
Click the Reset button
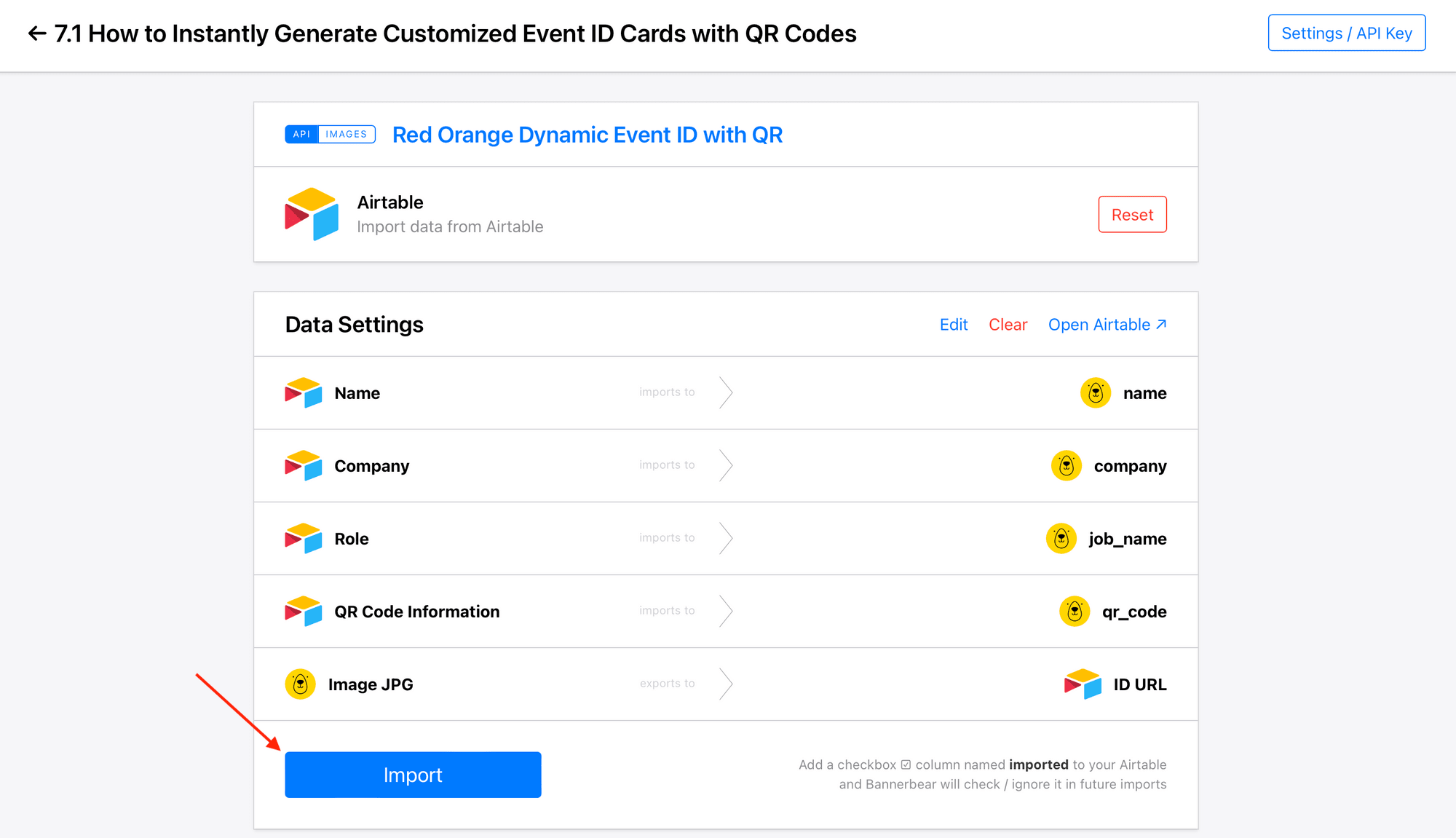coord(1131,214)
